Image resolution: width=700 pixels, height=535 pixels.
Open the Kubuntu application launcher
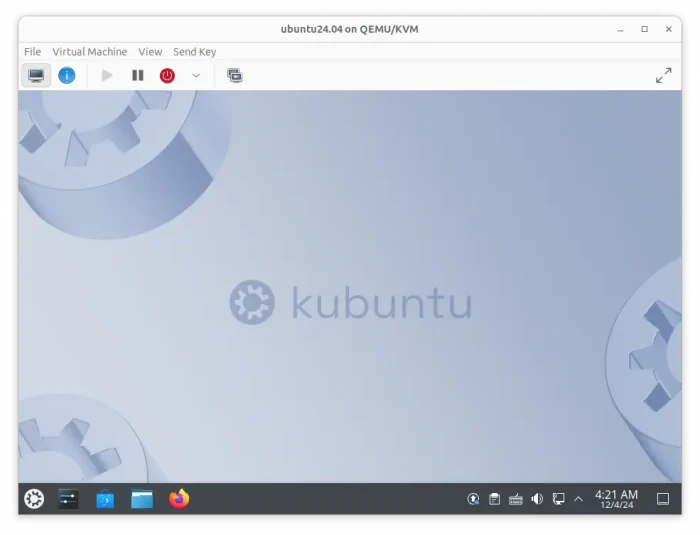34,499
